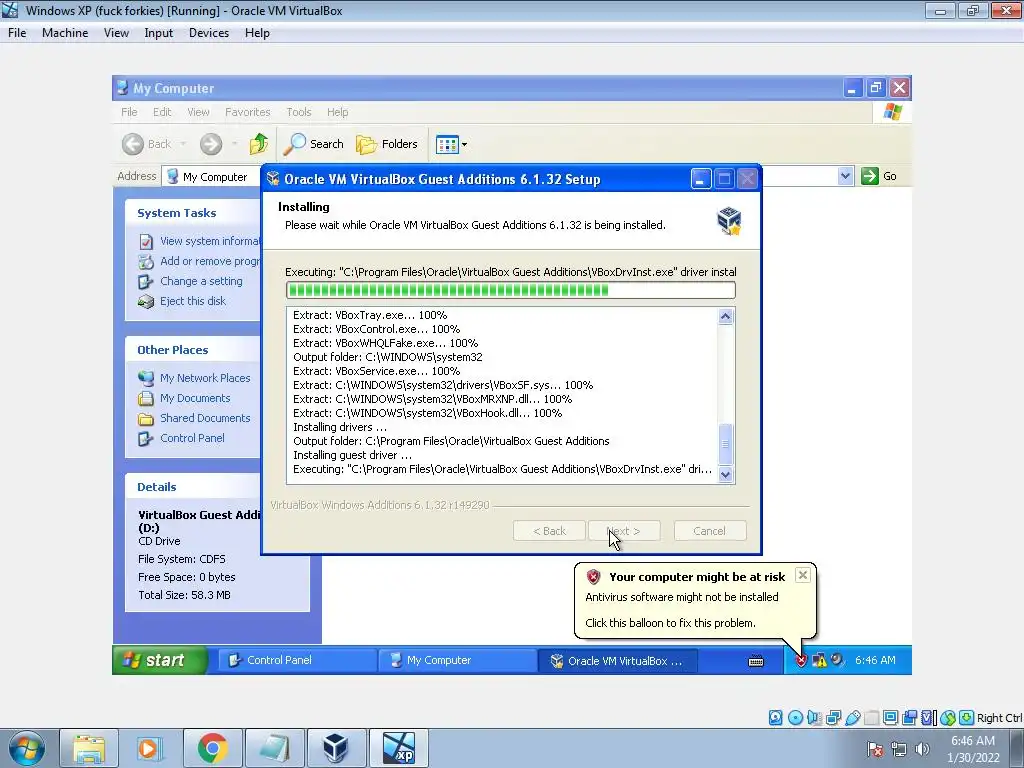Open VirtualBox View menu
1024x768 pixels.
click(x=116, y=33)
